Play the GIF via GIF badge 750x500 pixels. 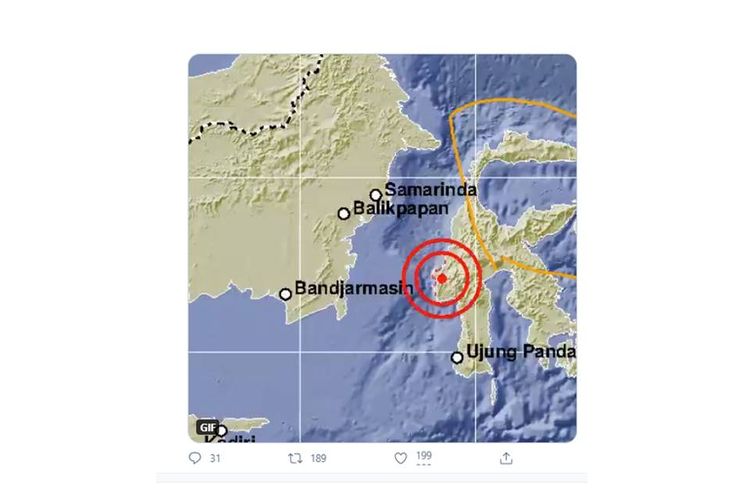pyautogui.click(x=208, y=427)
